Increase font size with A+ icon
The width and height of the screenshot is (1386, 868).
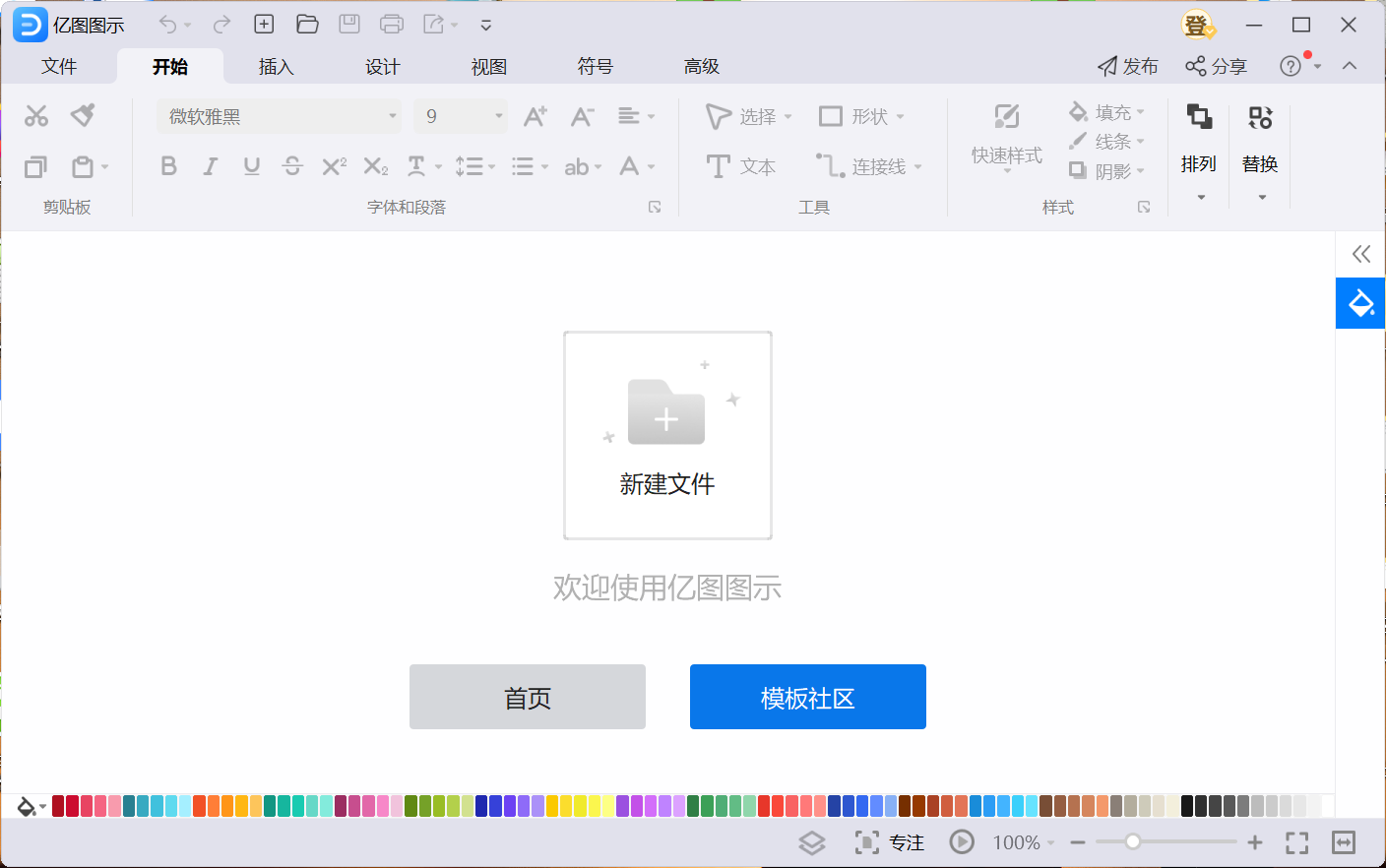(535, 116)
